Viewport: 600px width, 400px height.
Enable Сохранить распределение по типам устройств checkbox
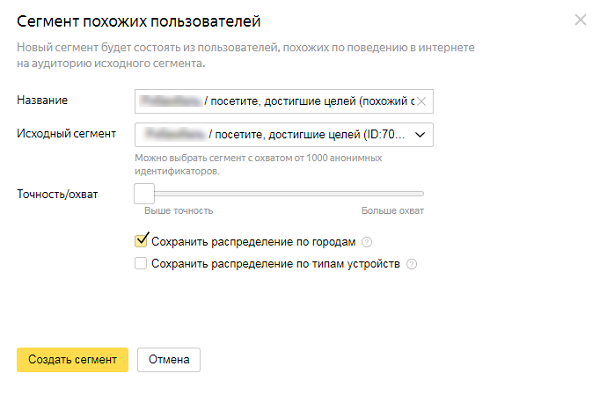click(x=141, y=264)
